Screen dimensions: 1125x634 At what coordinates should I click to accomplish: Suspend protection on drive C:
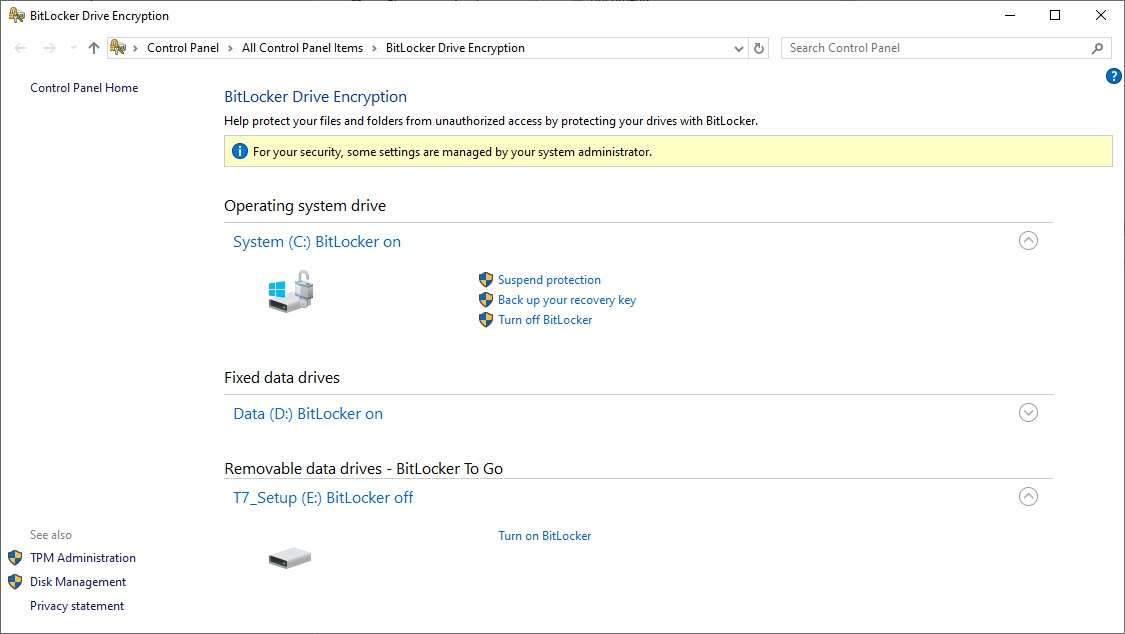pos(550,280)
